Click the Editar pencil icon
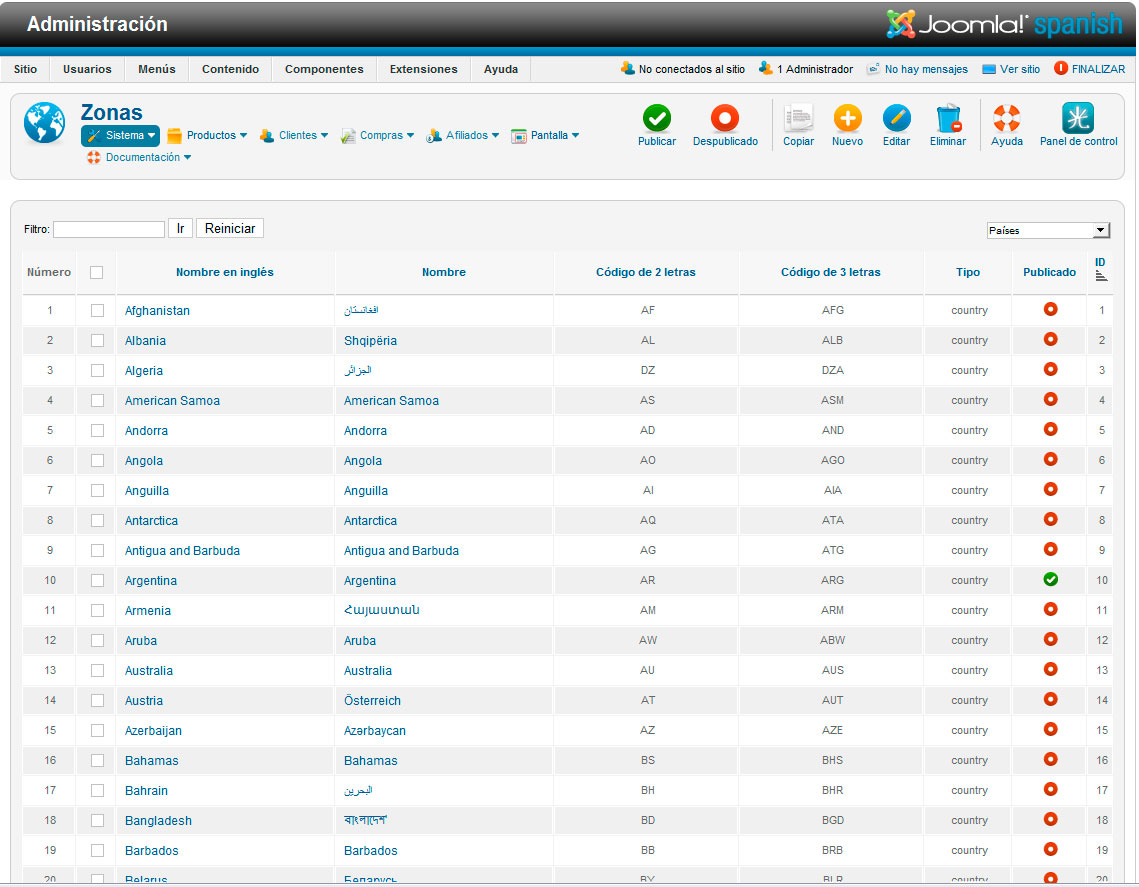Screen dimensions: 1139x887 [x=896, y=118]
